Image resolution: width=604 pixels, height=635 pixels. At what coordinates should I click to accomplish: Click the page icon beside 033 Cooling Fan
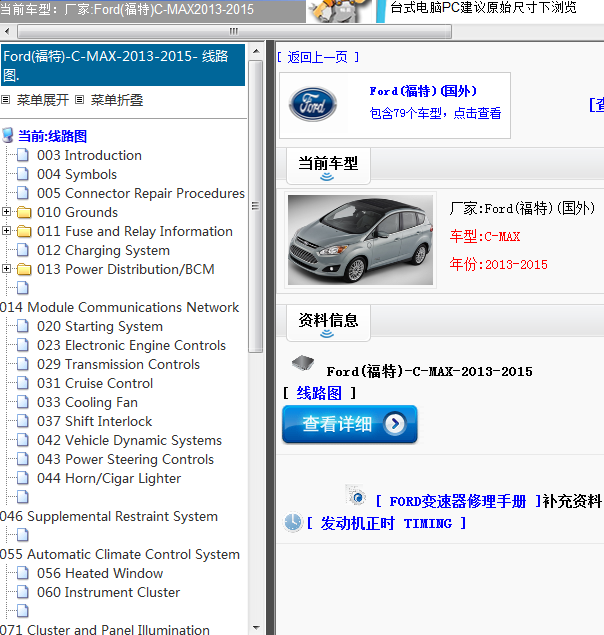click(23, 402)
